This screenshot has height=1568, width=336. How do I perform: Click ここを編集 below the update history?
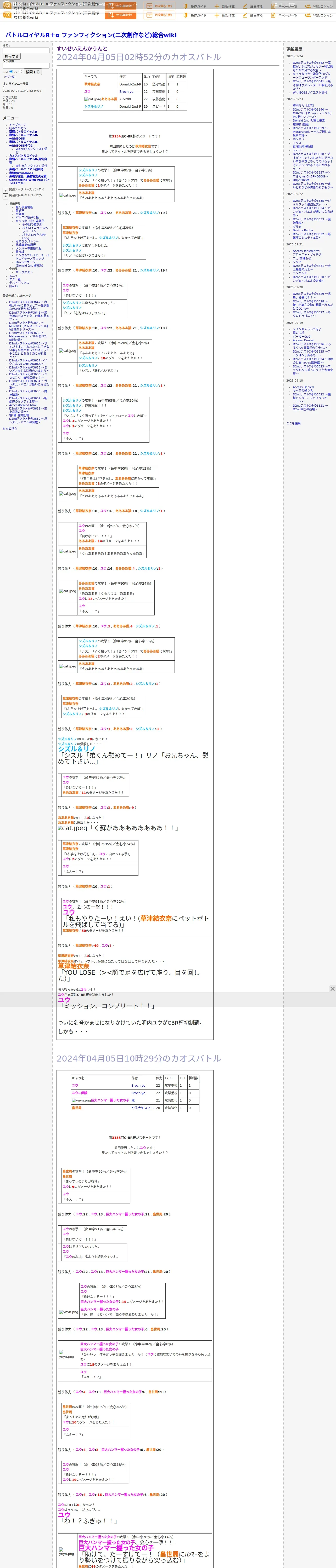coord(293,423)
